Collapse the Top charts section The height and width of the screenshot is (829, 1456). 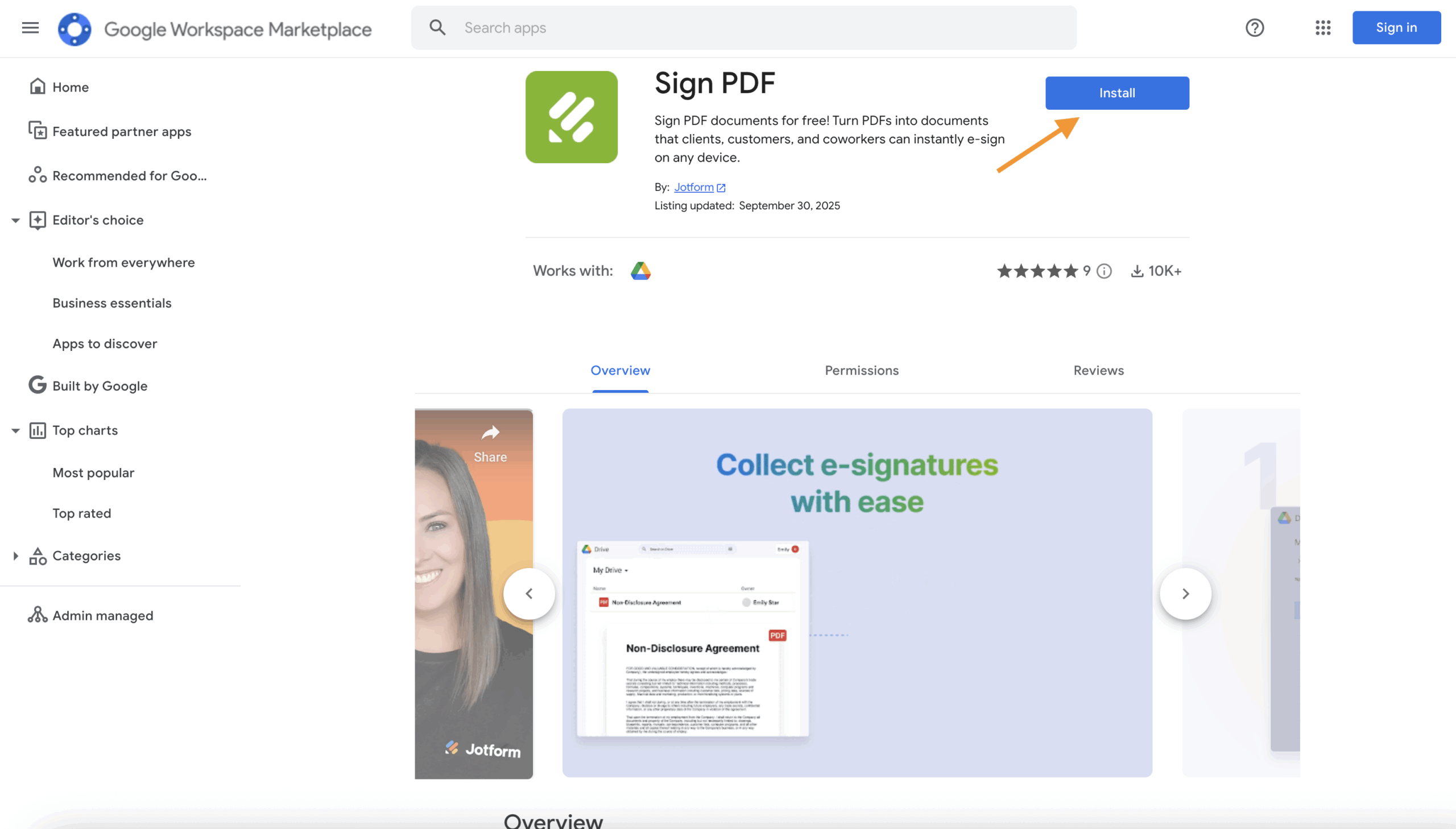pos(15,431)
